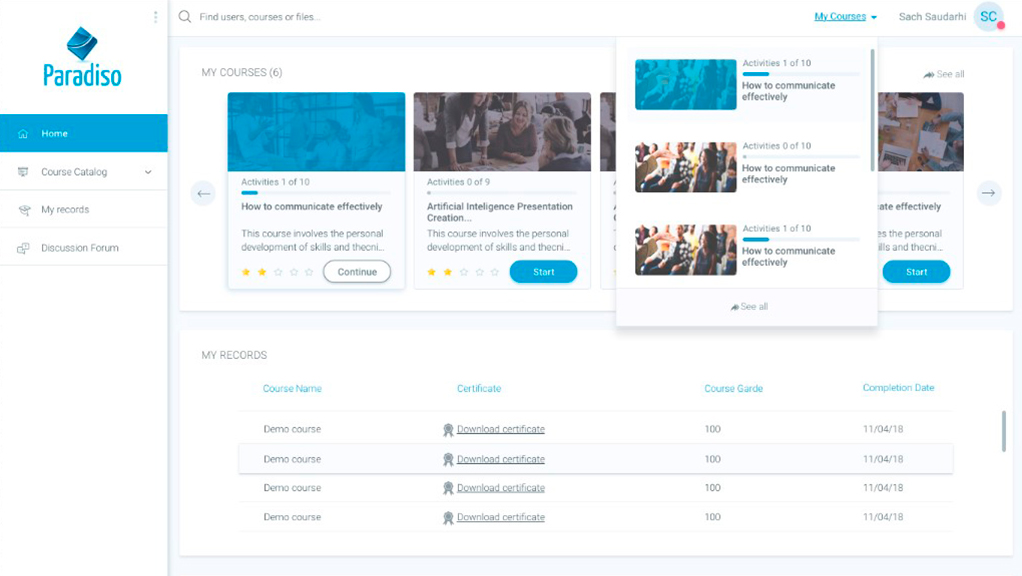Viewport: 1022px width, 576px height.
Task: Click the Course Garde column header
Action: (733, 388)
